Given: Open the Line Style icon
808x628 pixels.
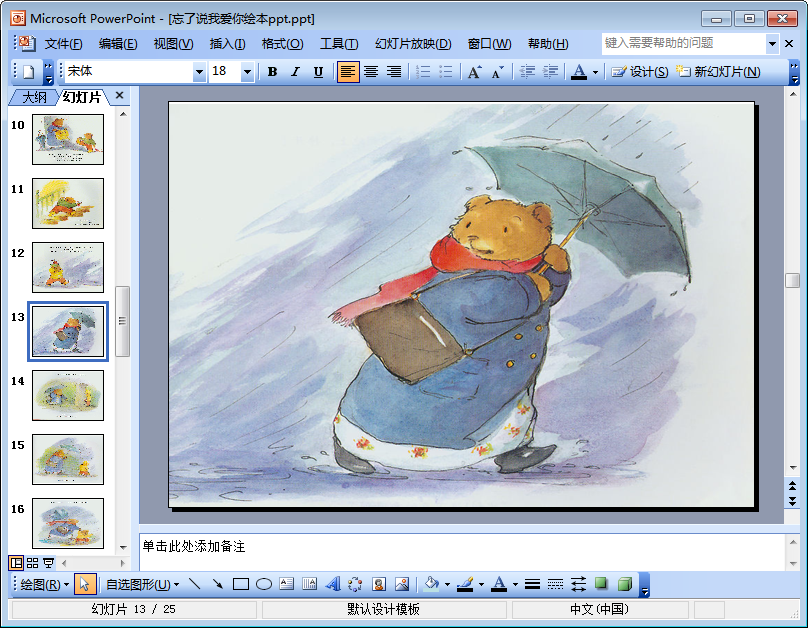Looking at the screenshot, I should point(532,584).
